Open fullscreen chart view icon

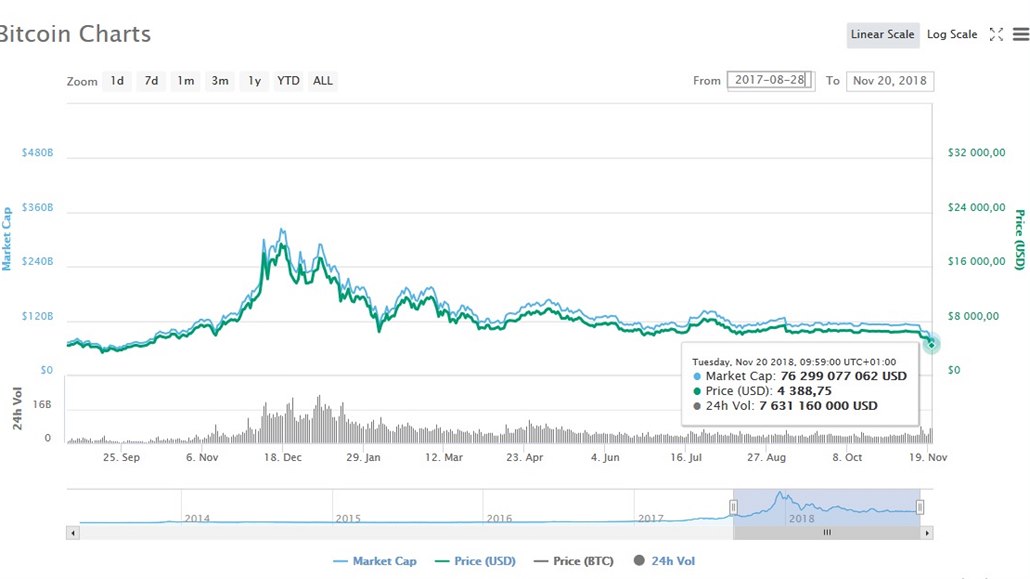click(996, 35)
